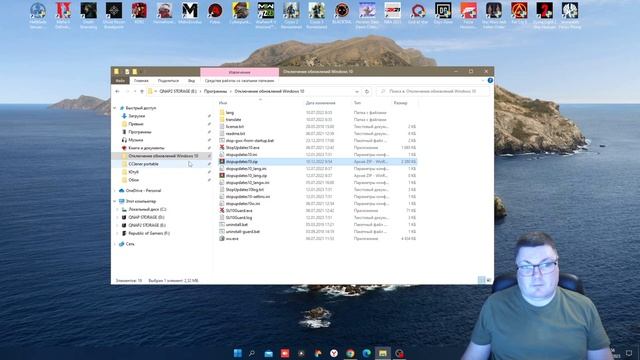Select the lang folder icon
The height and width of the screenshot is (360, 640).
(x=222, y=113)
